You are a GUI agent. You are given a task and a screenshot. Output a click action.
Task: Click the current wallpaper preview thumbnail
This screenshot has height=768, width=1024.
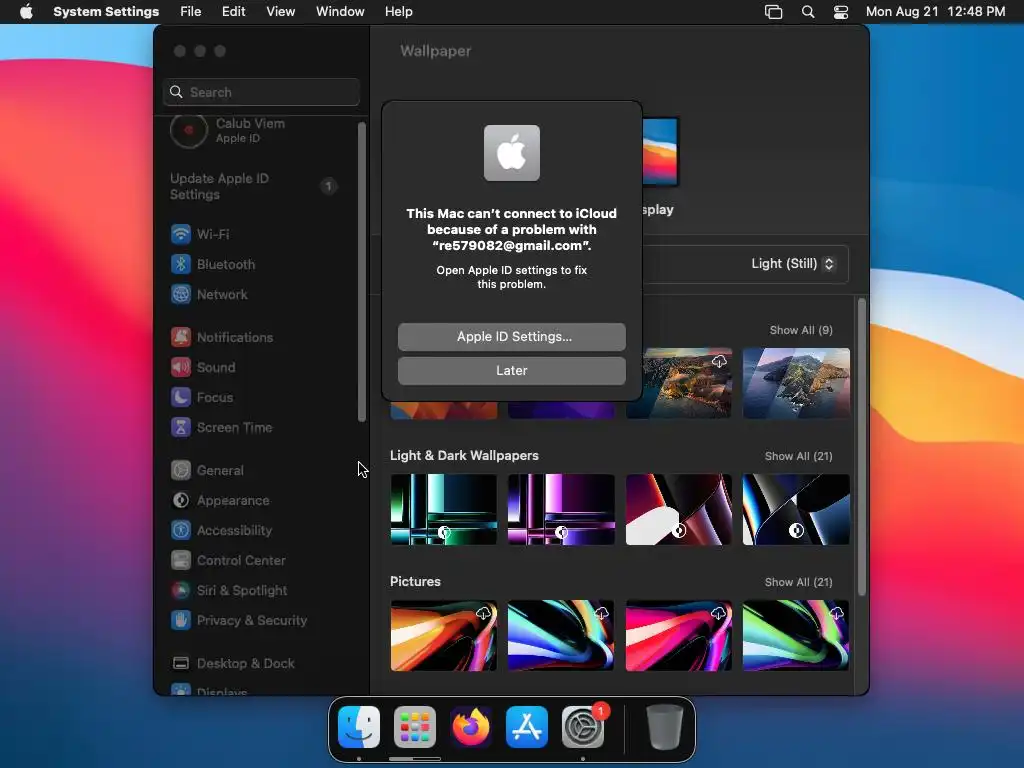coord(660,152)
